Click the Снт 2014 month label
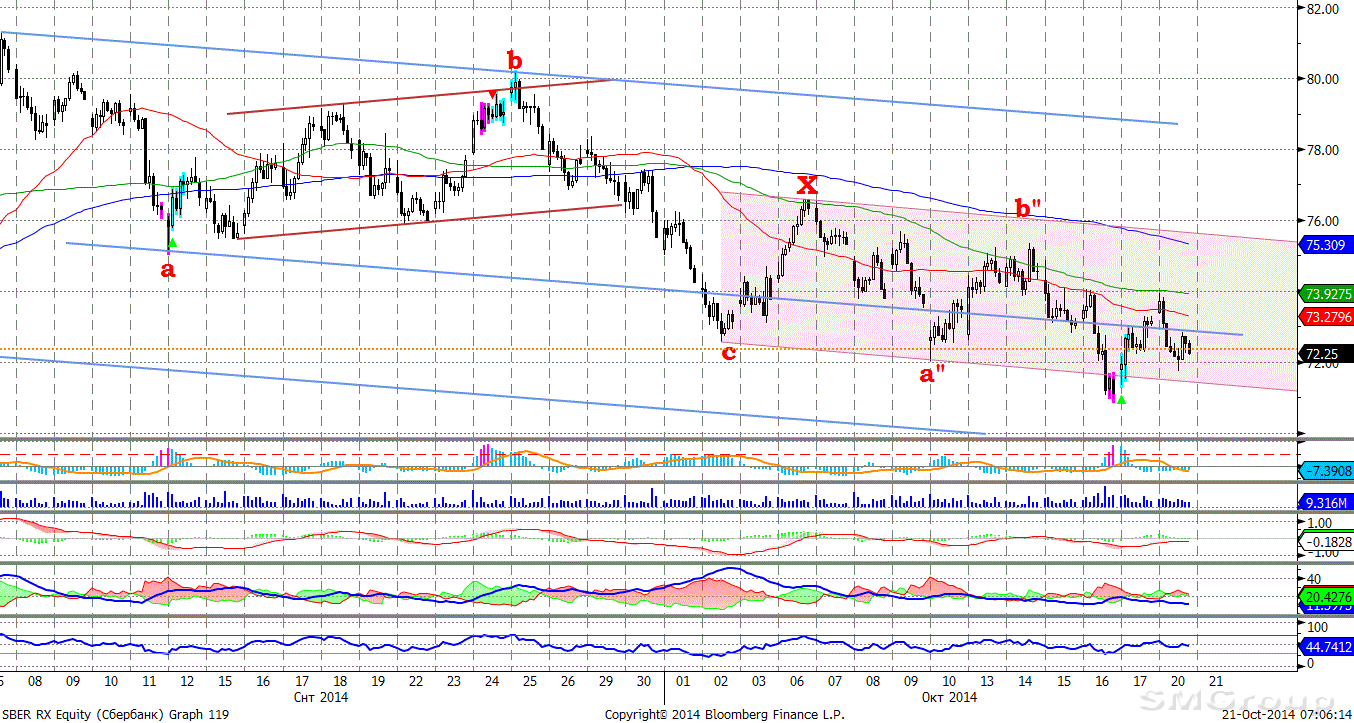 321,697
